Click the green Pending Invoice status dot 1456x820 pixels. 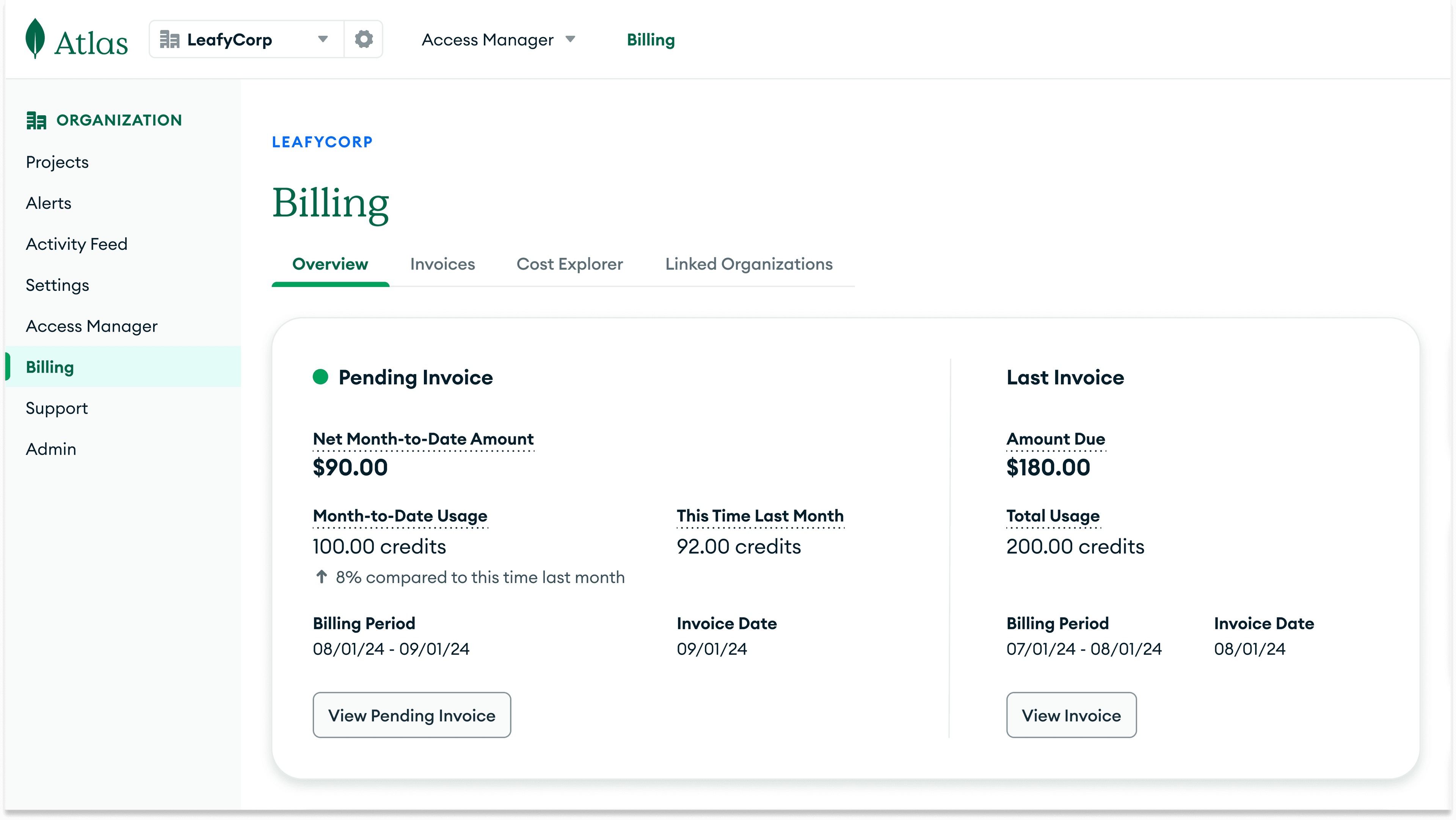click(x=320, y=377)
